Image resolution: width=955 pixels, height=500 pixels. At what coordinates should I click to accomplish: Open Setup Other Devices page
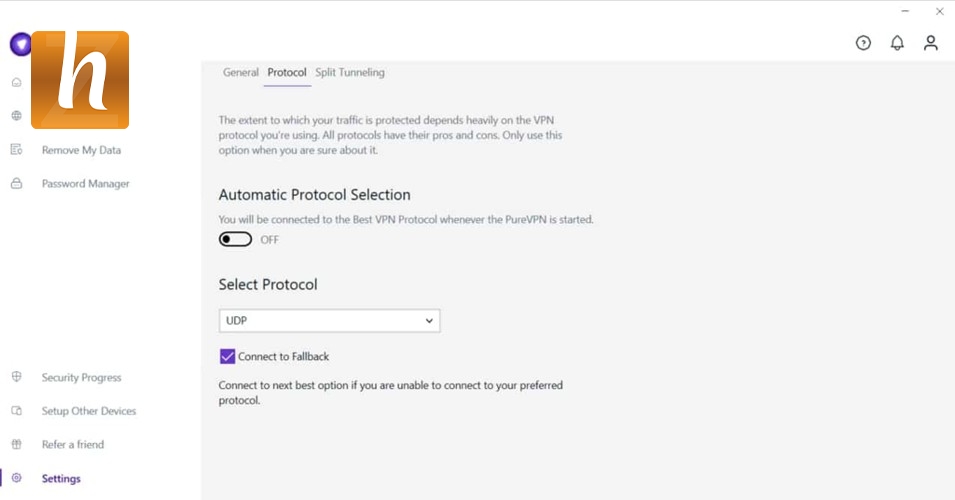coord(88,411)
